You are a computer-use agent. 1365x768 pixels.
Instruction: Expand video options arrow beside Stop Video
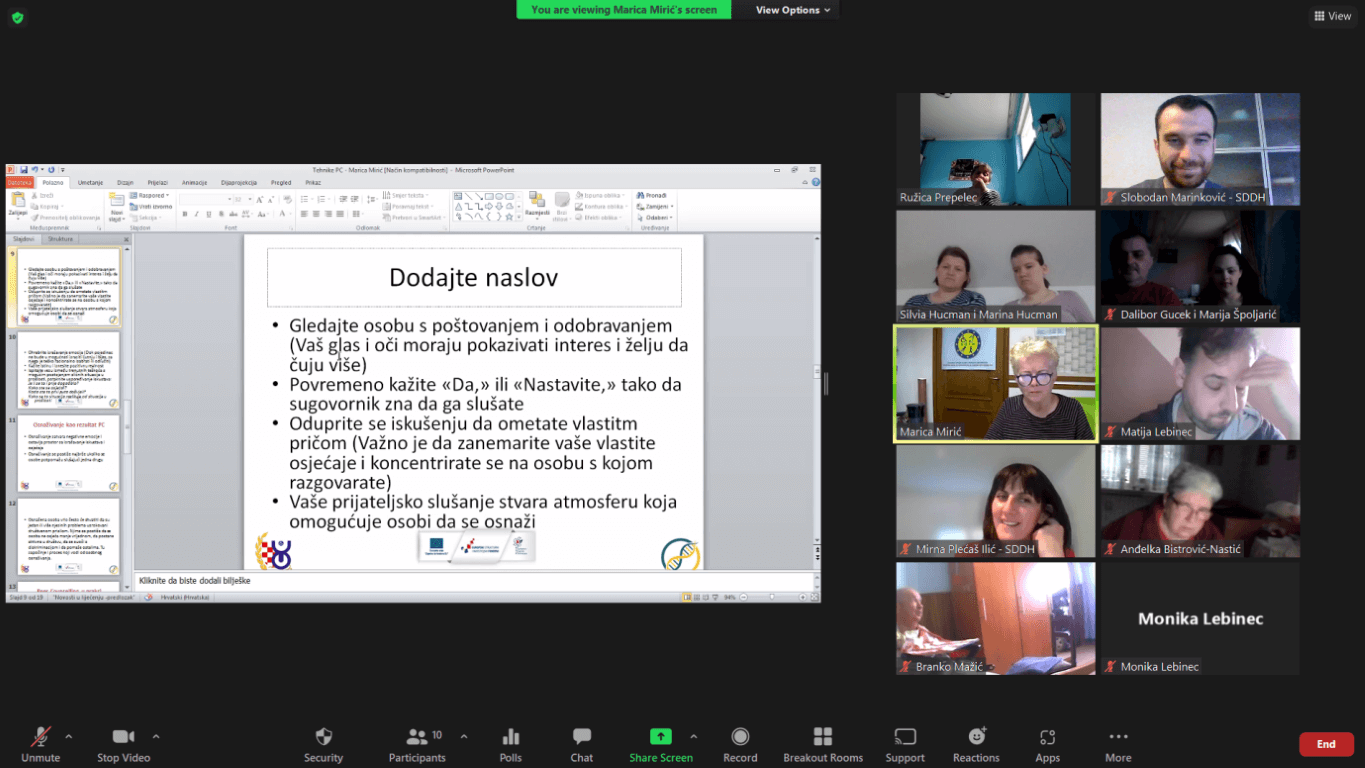(156, 736)
